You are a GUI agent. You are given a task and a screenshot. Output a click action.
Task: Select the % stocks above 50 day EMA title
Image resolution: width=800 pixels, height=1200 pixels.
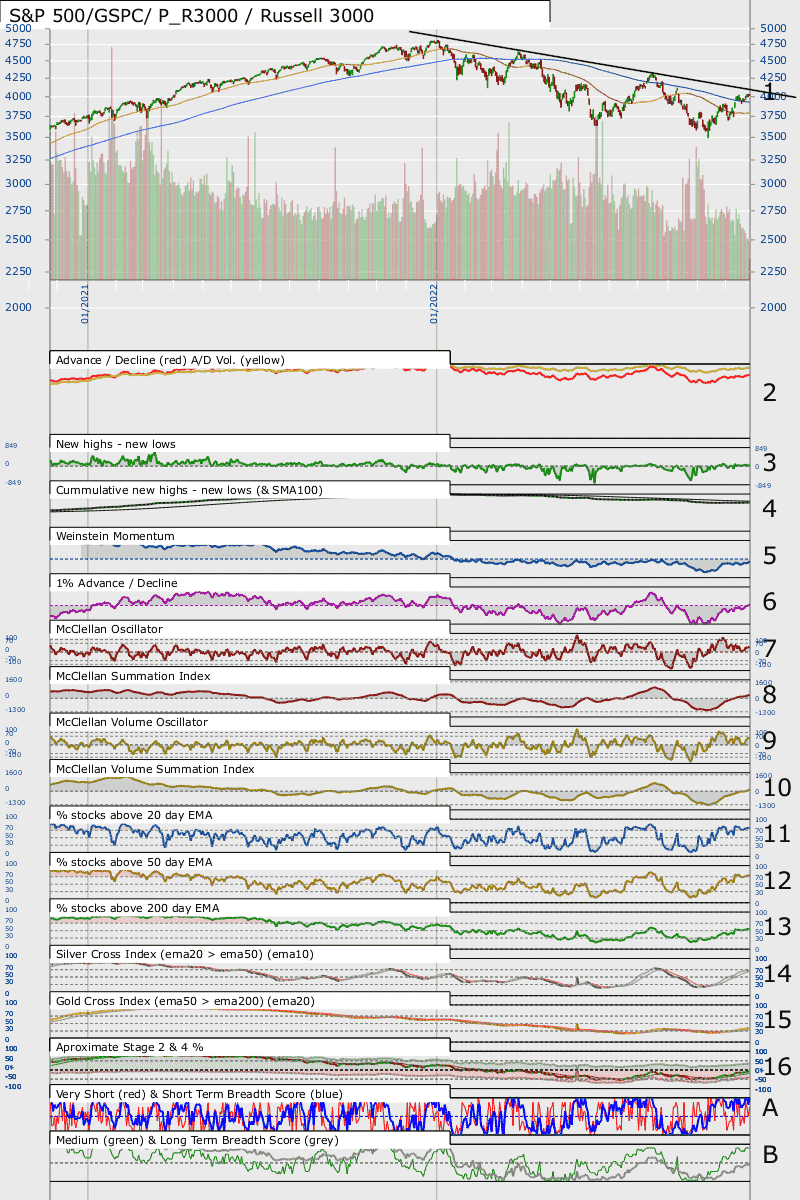click(x=134, y=861)
